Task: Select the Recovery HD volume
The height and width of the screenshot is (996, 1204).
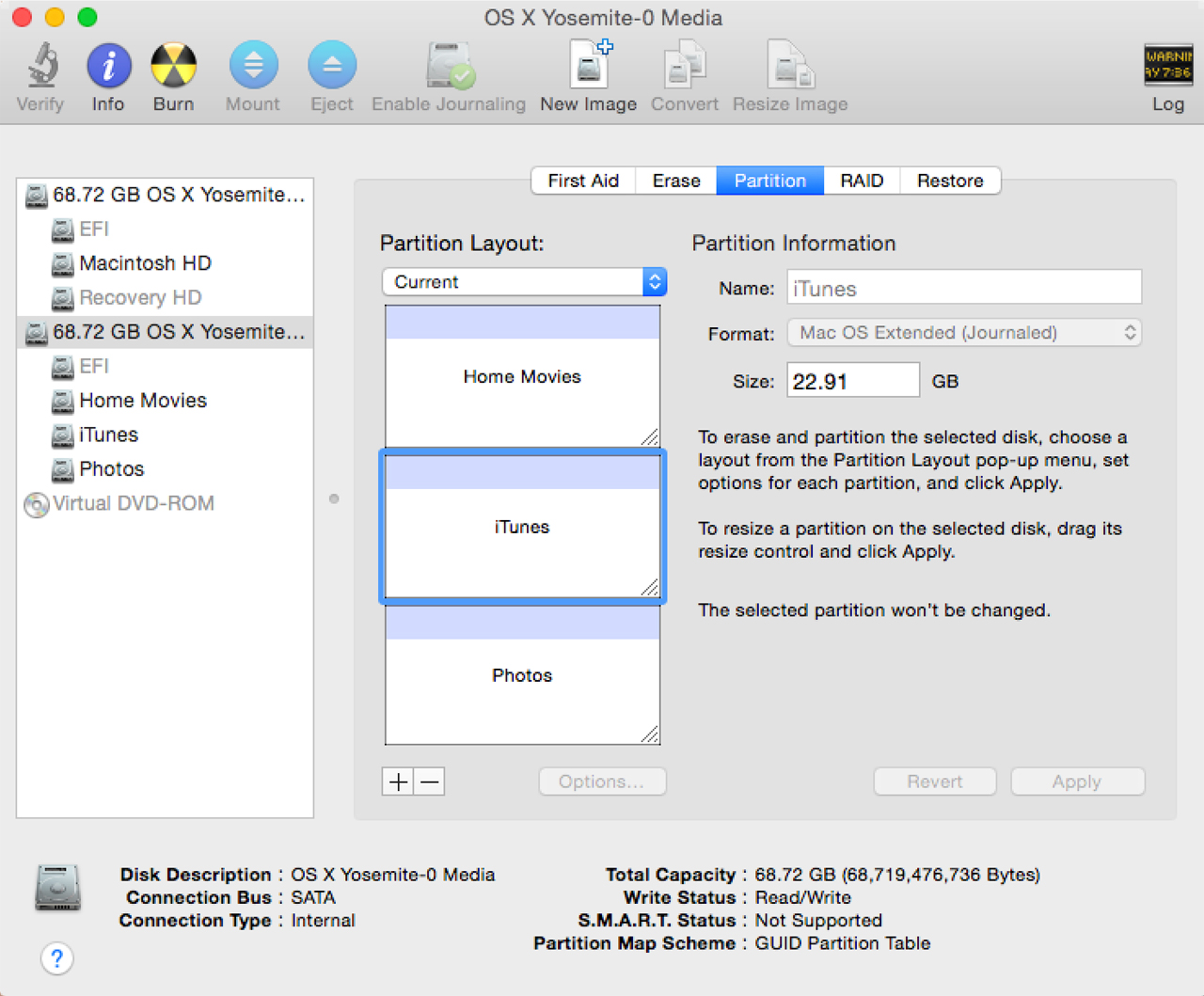Action: (166, 298)
